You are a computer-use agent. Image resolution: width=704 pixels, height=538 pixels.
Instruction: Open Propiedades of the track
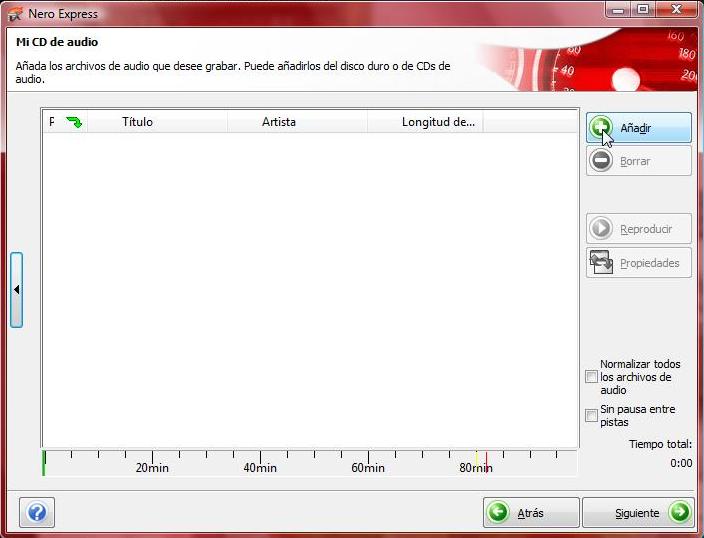click(x=638, y=263)
